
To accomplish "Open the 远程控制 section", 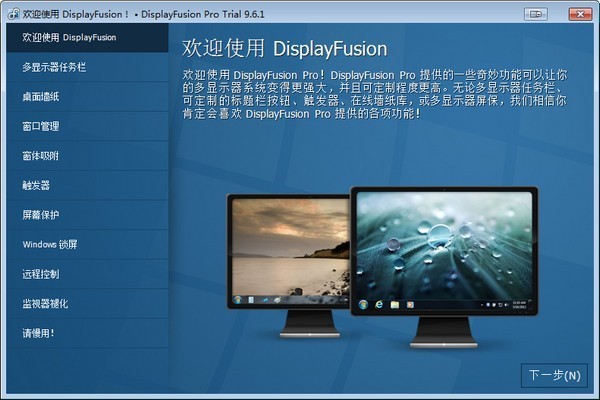I will tap(87, 274).
